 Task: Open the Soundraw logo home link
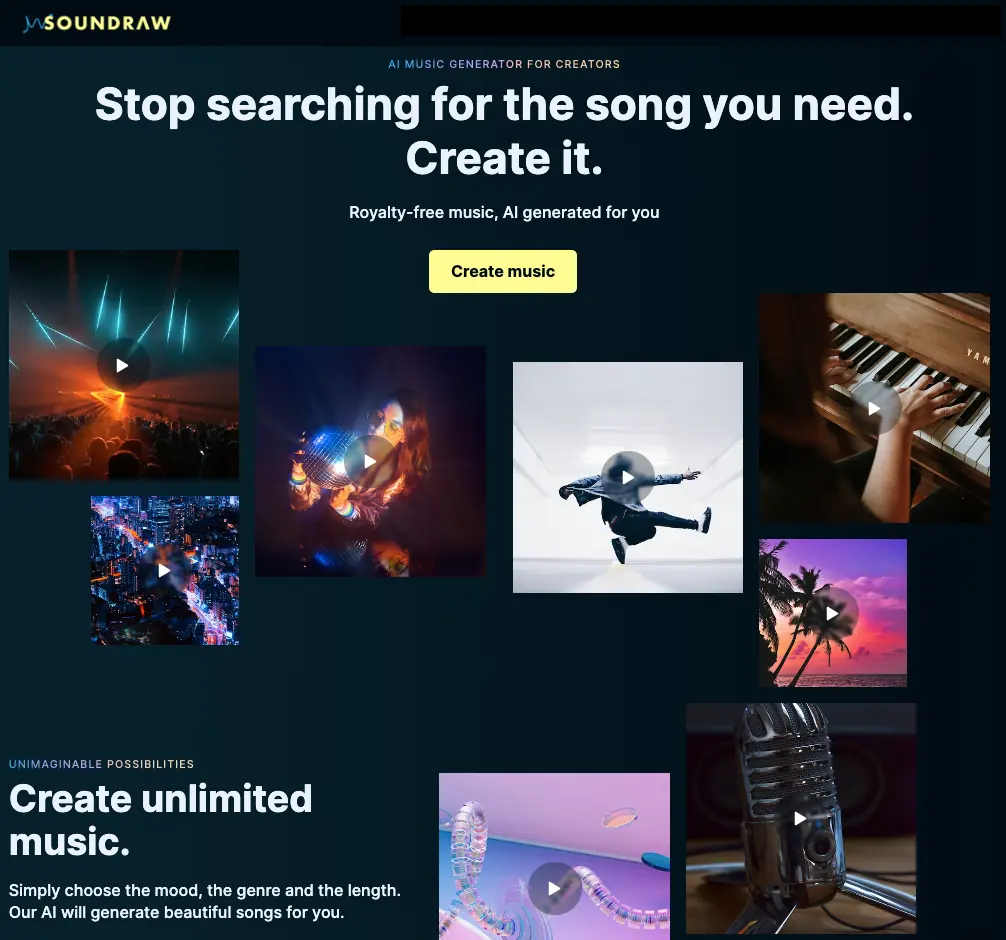(x=98, y=23)
